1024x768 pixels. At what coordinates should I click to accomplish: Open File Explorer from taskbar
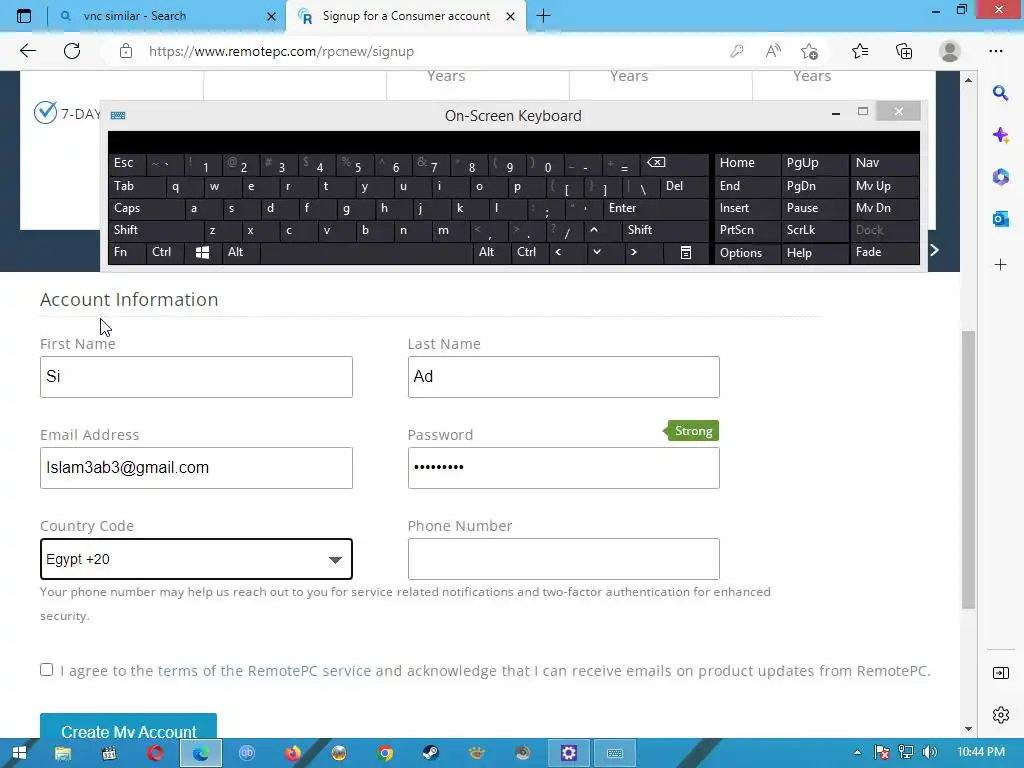click(63, 753)
